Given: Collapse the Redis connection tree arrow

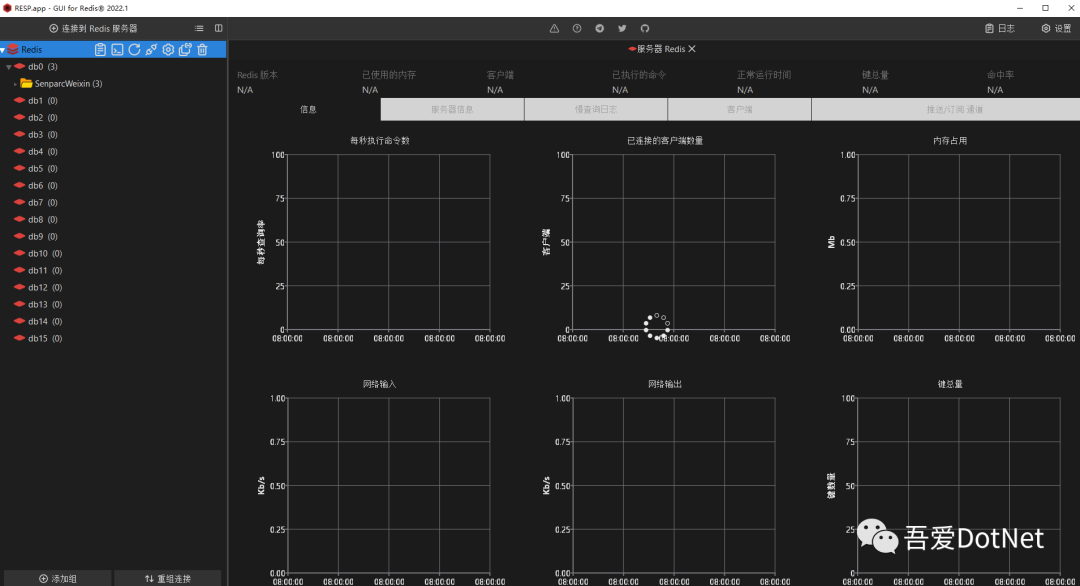Looking at the screenshot, I should coord(3,50).
